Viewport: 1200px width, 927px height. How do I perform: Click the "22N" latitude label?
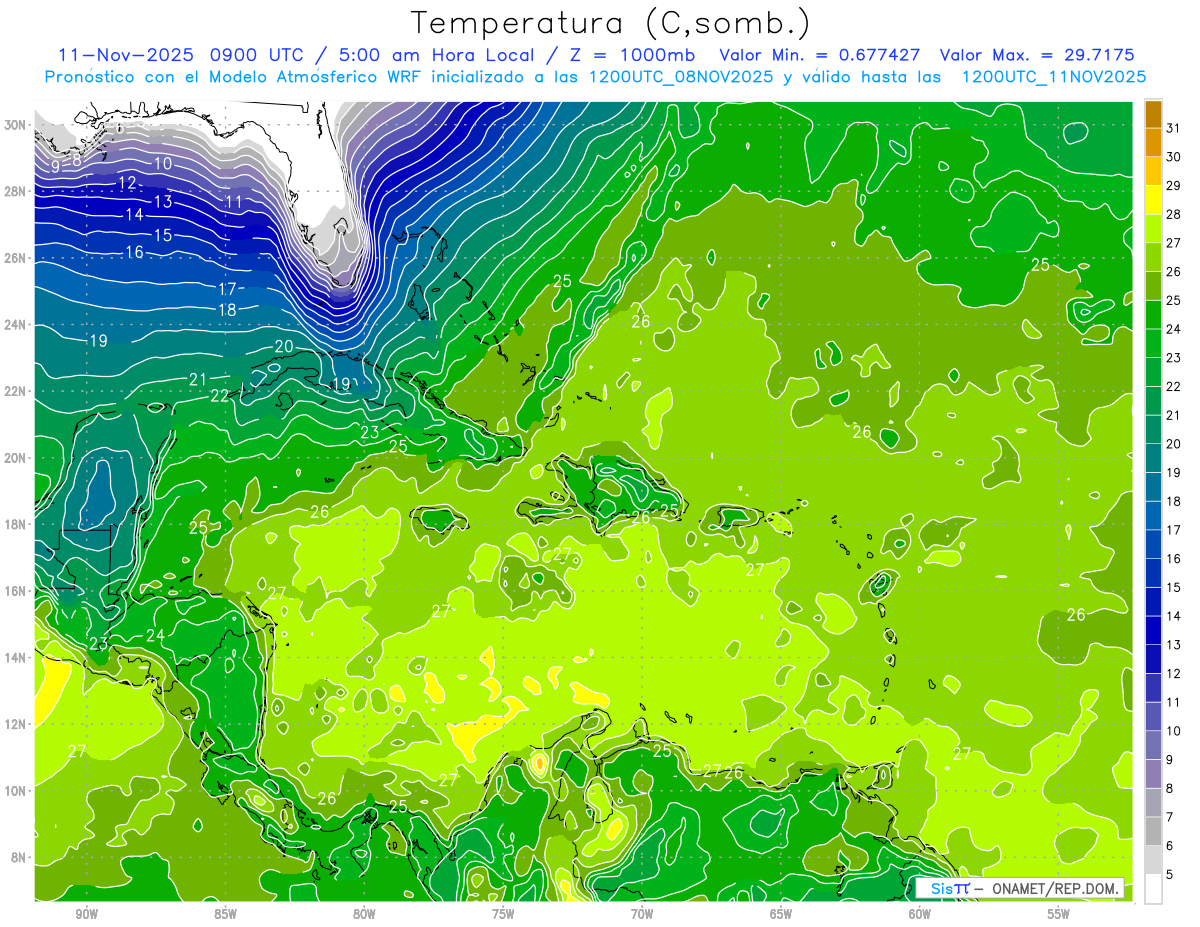[x=16, y=391]
